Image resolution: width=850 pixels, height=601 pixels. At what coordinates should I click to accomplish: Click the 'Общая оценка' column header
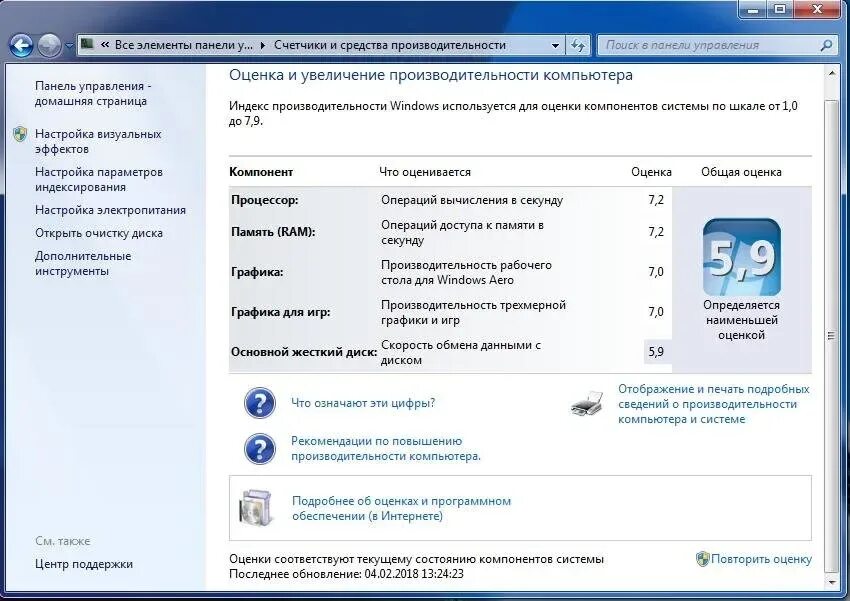coord(741,172)
